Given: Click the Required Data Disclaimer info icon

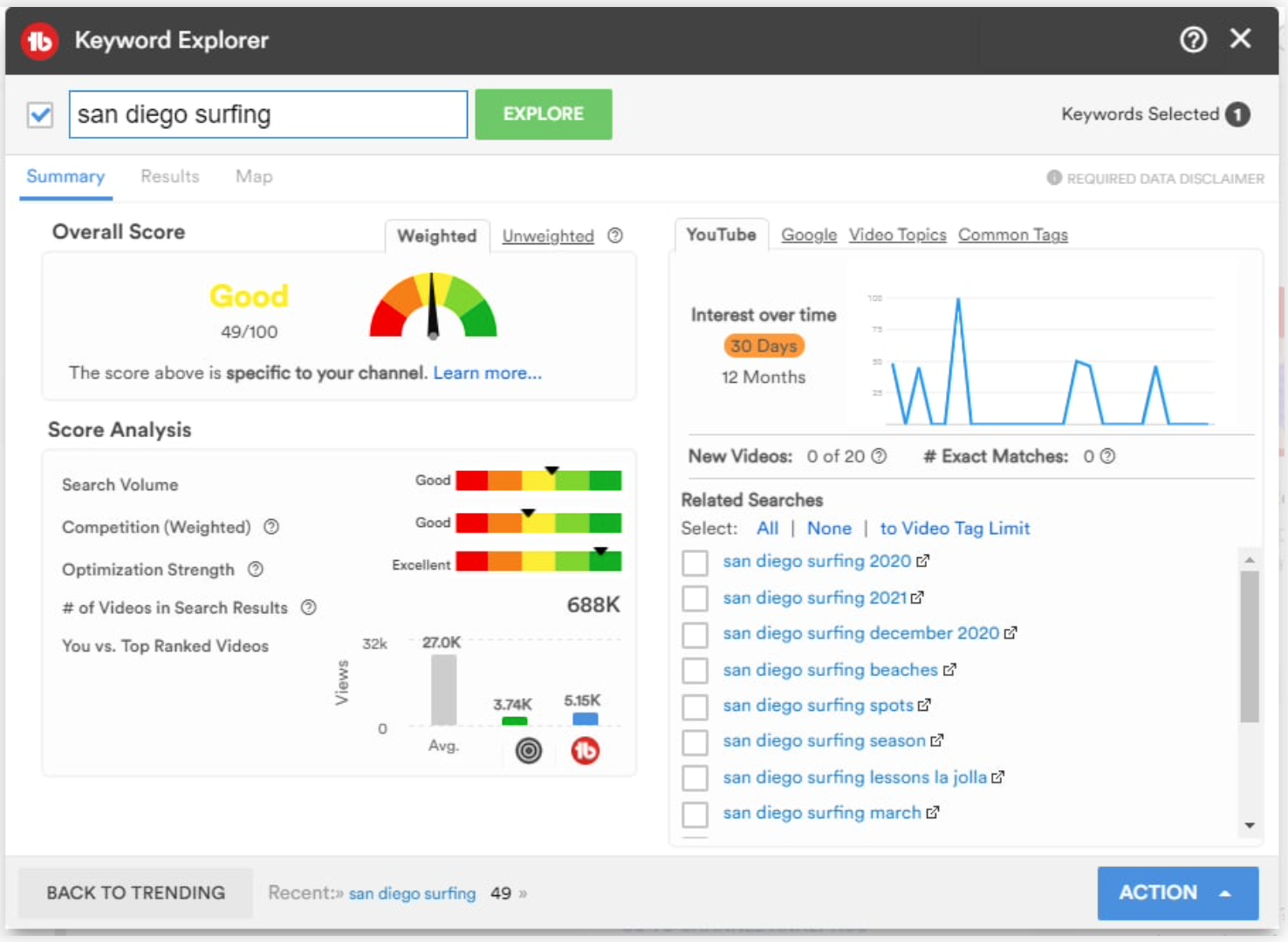Looking at the screenshot, I should (x=1054, y=178).
